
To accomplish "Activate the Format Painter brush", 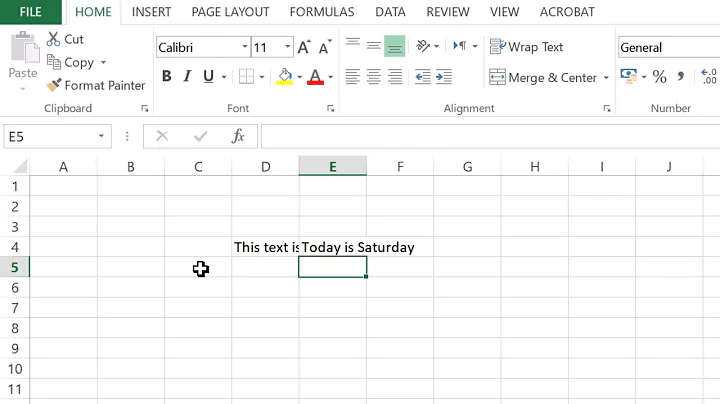I will tap(54, 85).
